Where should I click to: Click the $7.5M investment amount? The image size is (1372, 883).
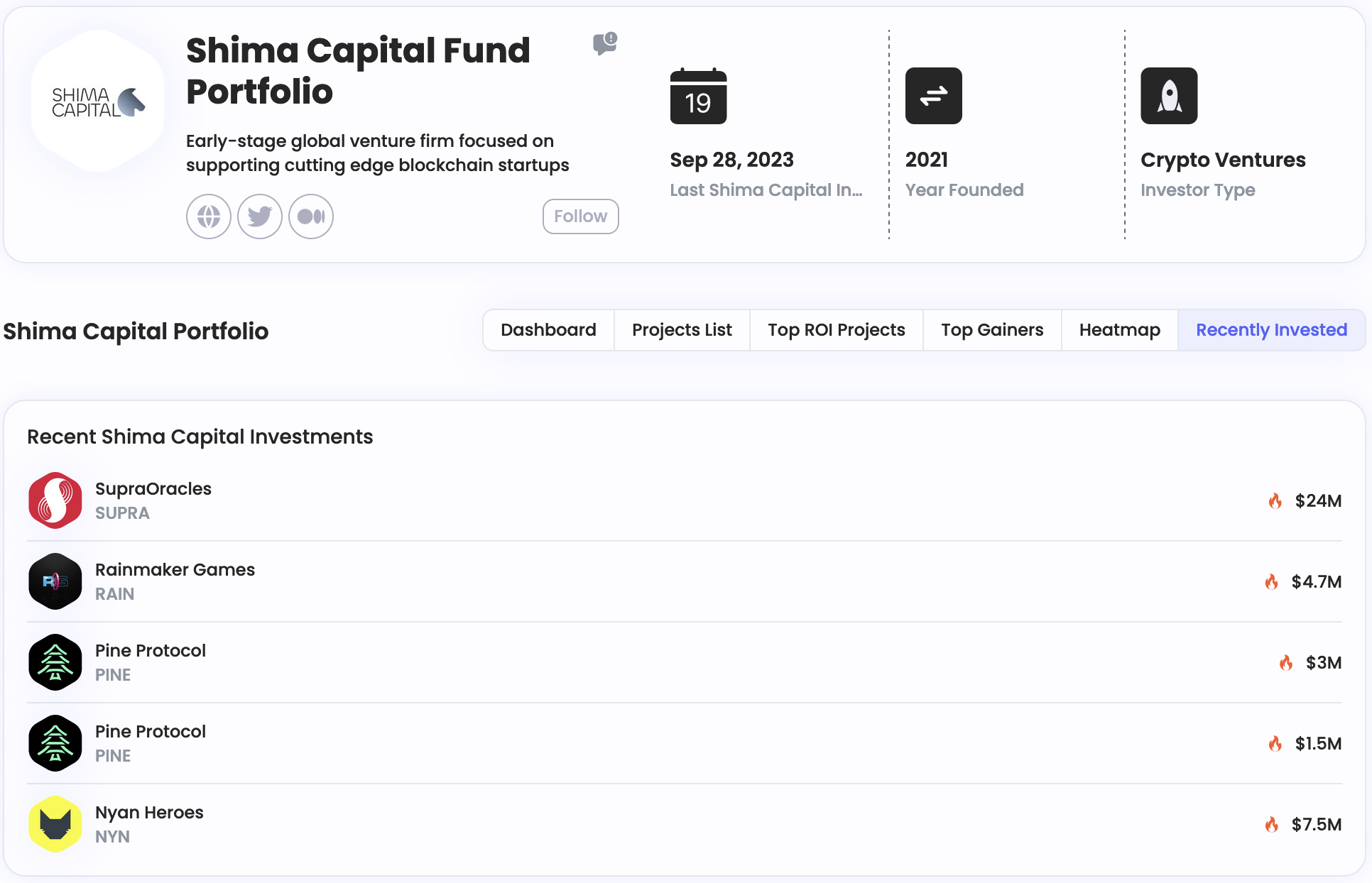(x=1317, y=825)
